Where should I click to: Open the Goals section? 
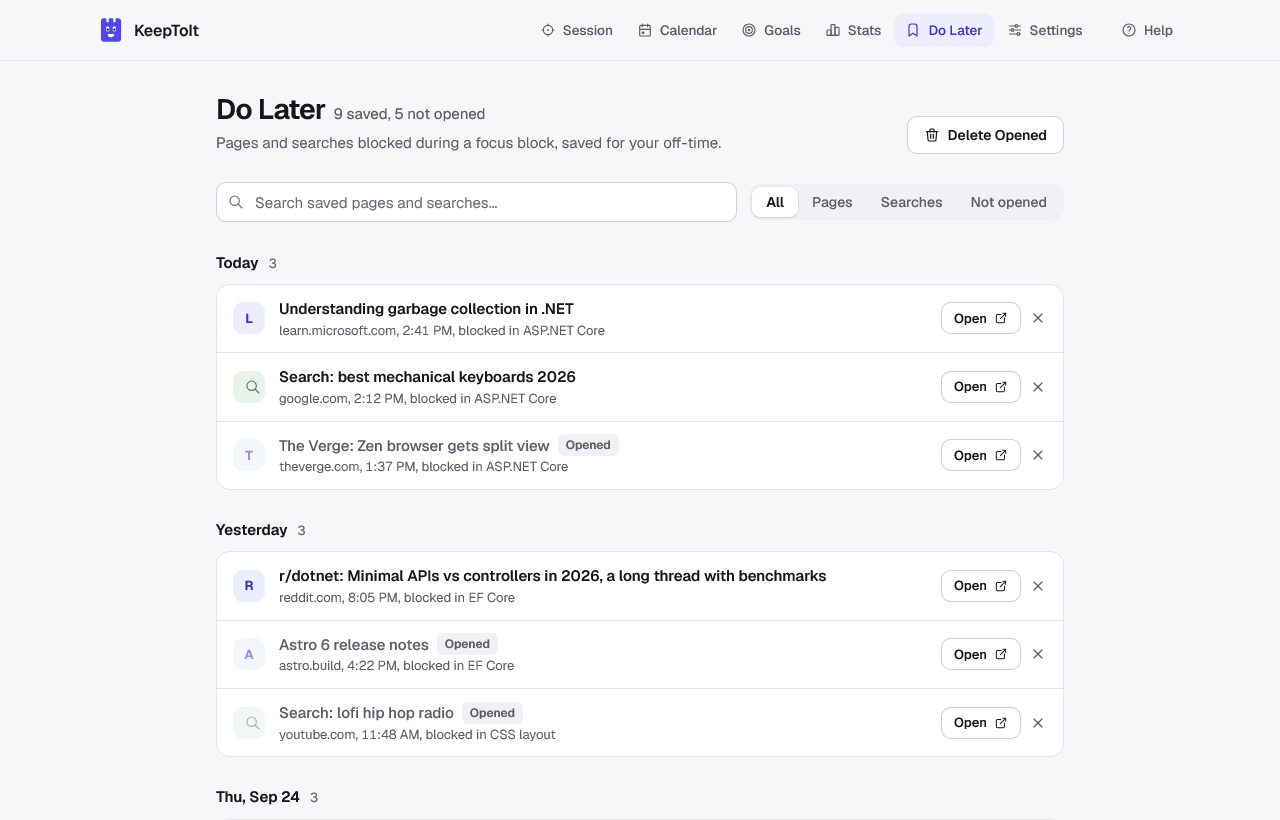pos(771,30)
